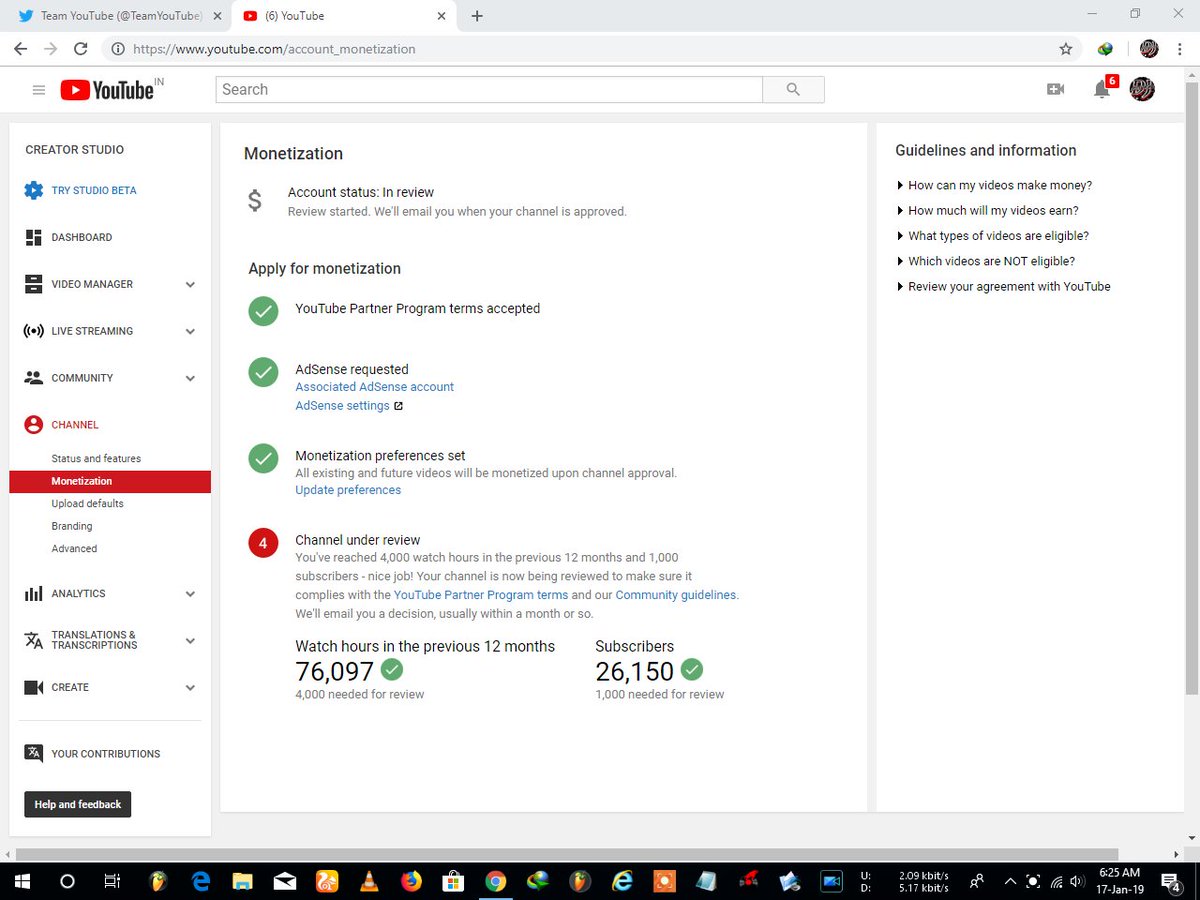Image resolution: width=1200 pixels, height=900 pixels.
Task: Open a new browser tab
Action: (477, 16)
